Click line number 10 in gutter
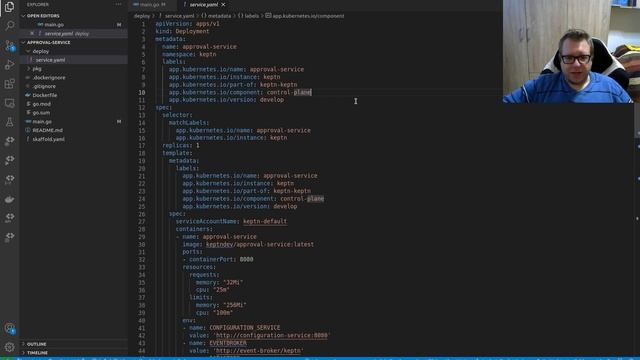The height and width of the screenshot is (360, 640). 141,92
